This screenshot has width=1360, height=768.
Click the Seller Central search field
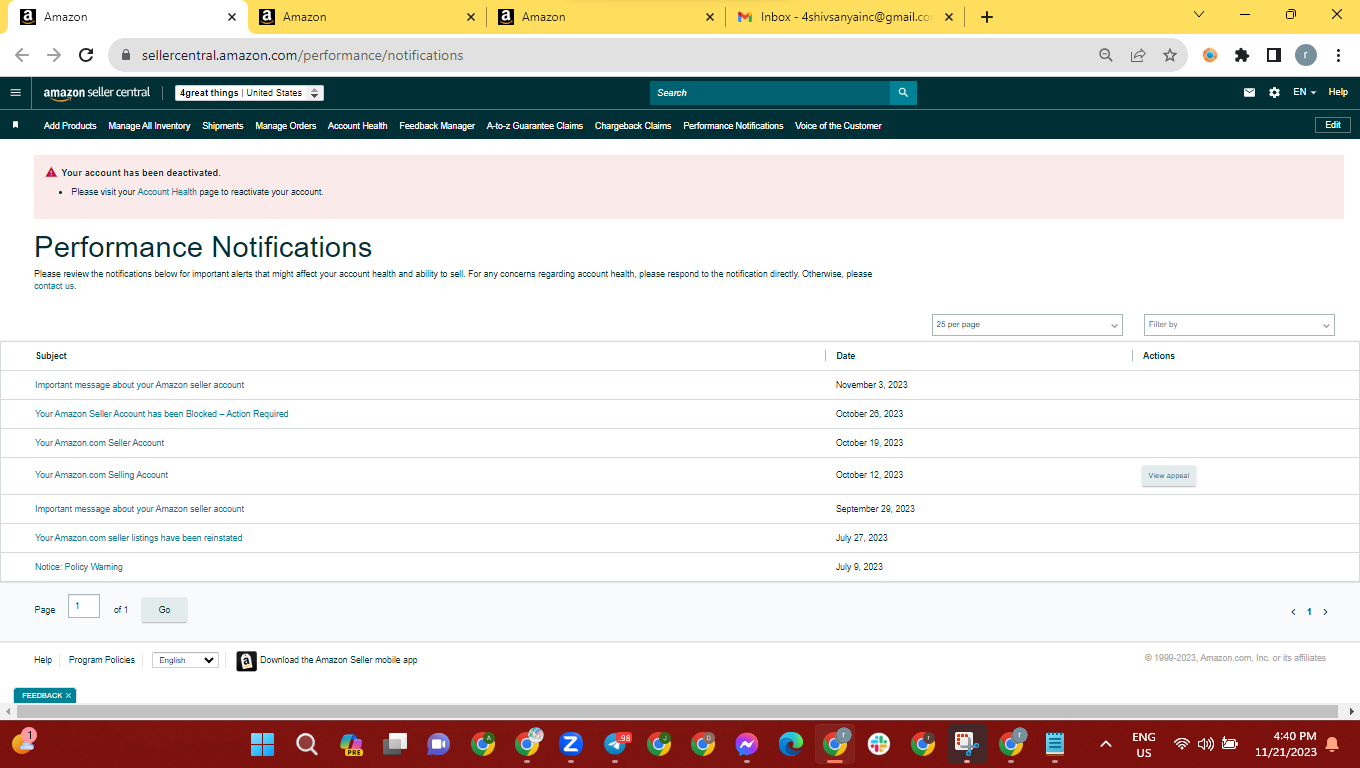click(x=770, y=93)
